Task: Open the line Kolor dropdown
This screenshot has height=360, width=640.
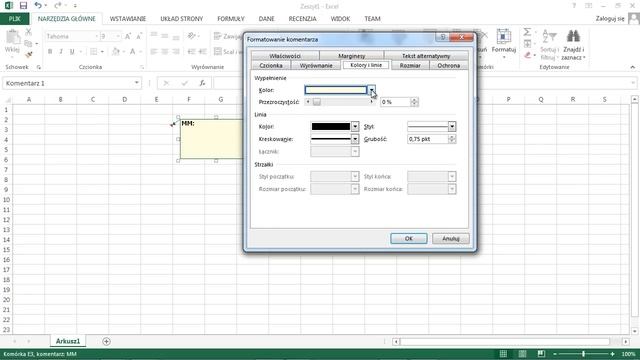Action: pyautogui.click(x=355, y=127)
